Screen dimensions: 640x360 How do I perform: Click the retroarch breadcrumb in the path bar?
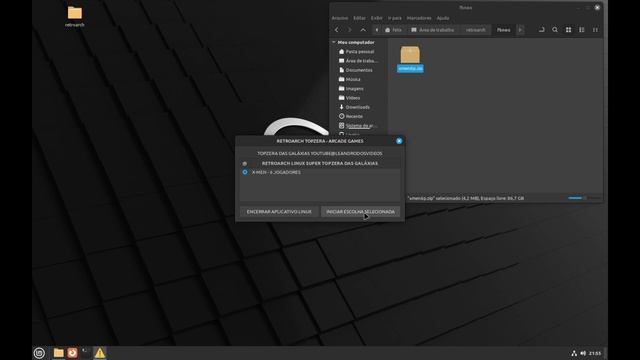tap(476, 30)
